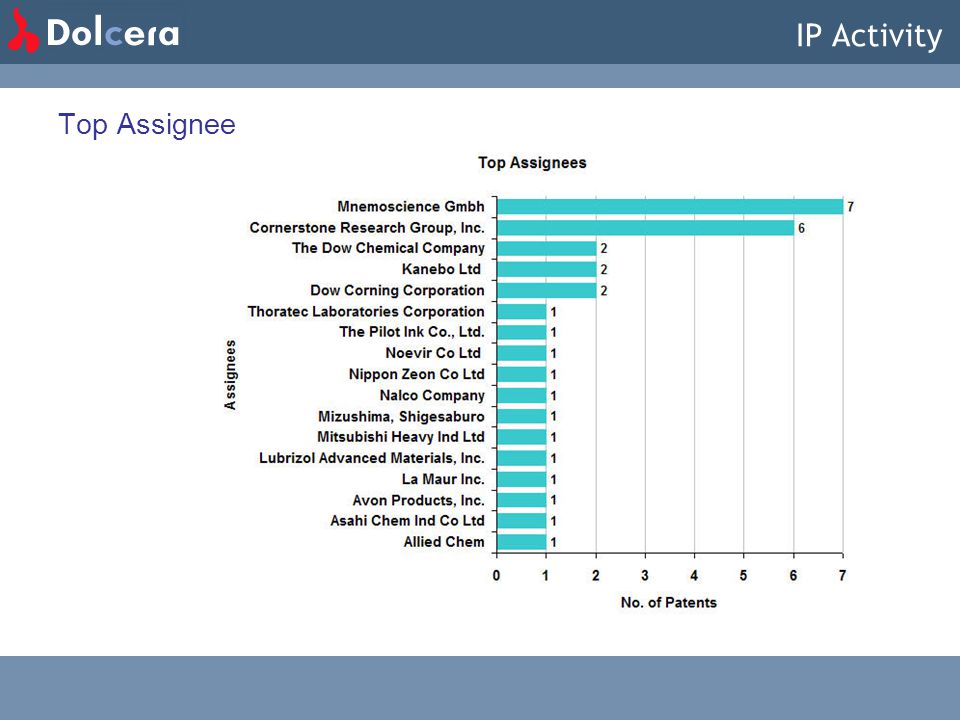The image size is (960, 720).
Task: Click x-axis tick label 3
Action: 645,576
